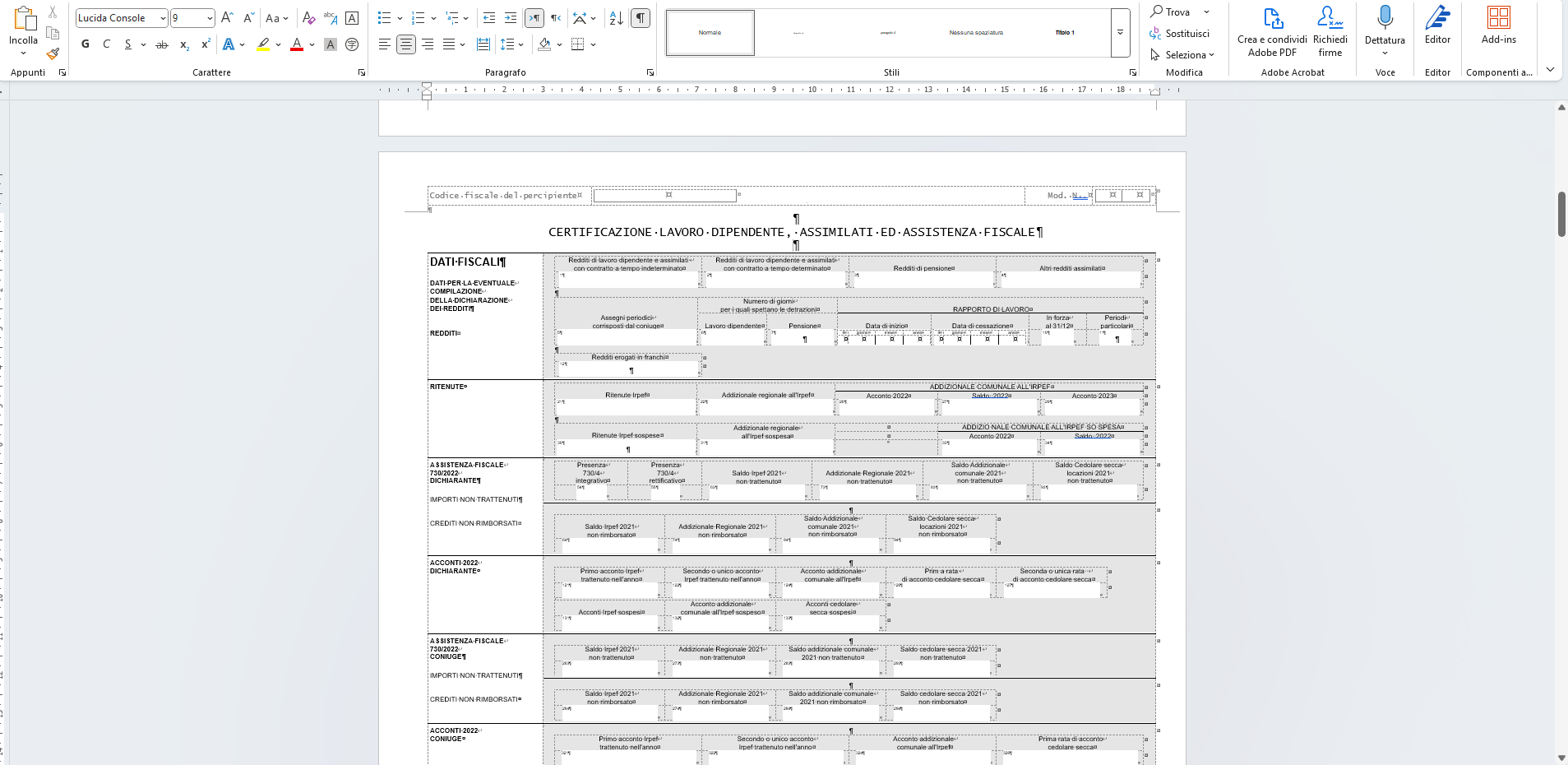The image size is (1568, 765).
Task: Select the Nessuna spaziatura style
Action: coord(976,33)
